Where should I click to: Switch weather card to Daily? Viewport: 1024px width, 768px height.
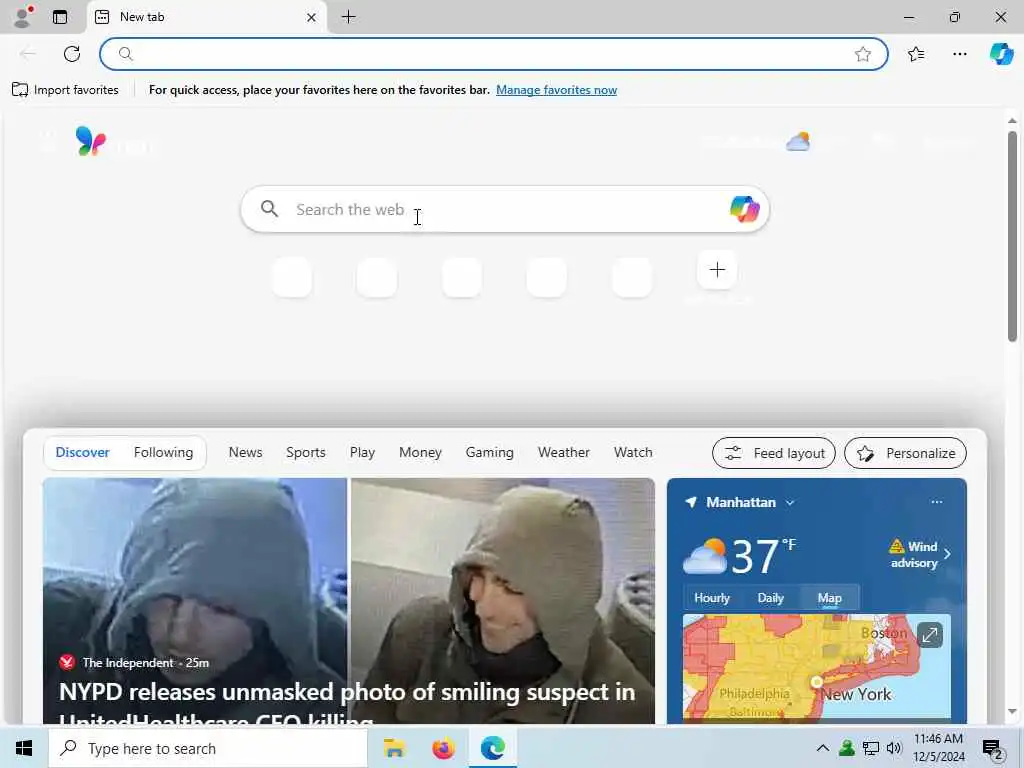pos(771,598)
